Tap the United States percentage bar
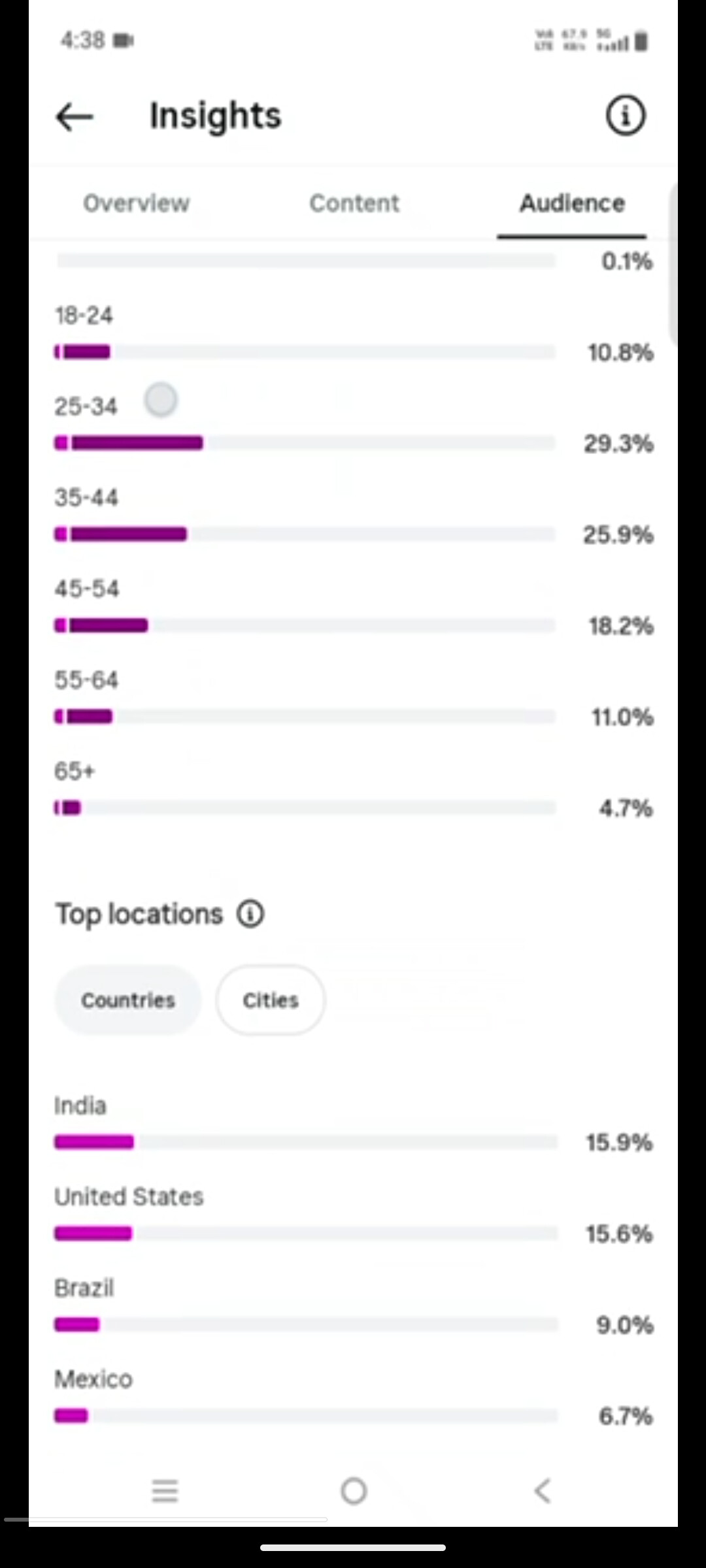This screenshot has height=1568, width=706. tap(306, 1233)
